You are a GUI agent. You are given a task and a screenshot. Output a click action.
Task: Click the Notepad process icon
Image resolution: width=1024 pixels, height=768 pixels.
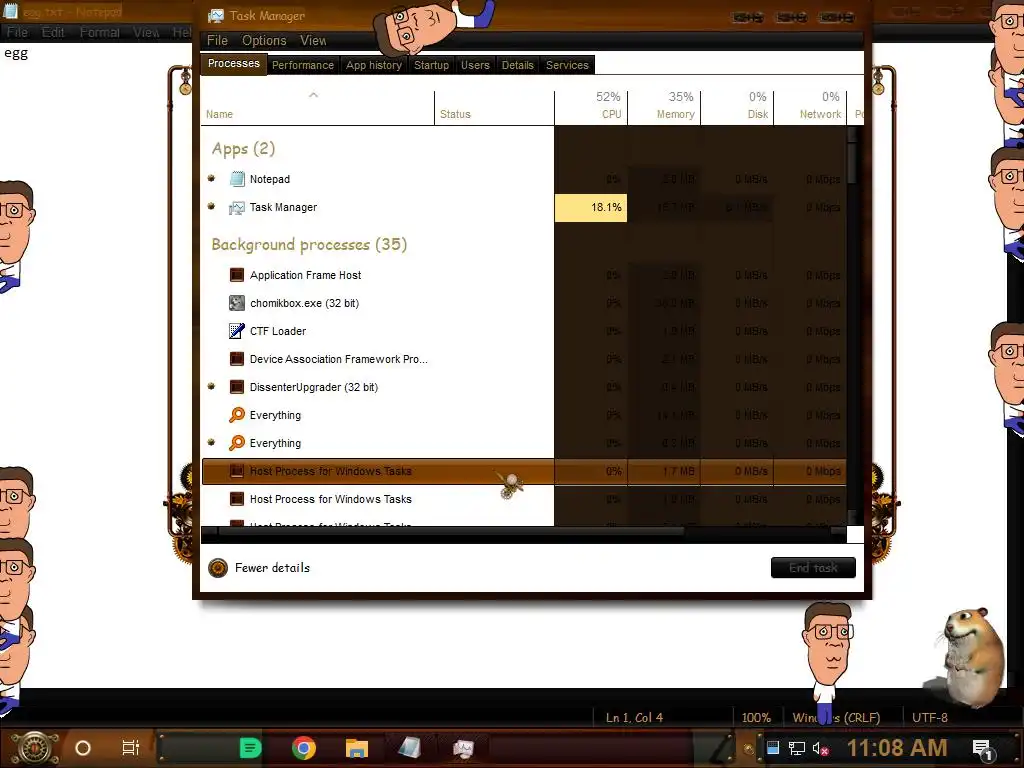pos(237,179)
